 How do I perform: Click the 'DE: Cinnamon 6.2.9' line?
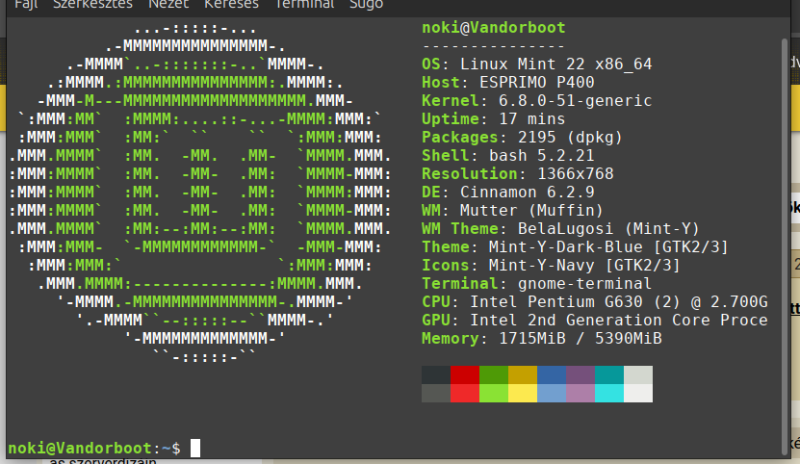point(508,192)
